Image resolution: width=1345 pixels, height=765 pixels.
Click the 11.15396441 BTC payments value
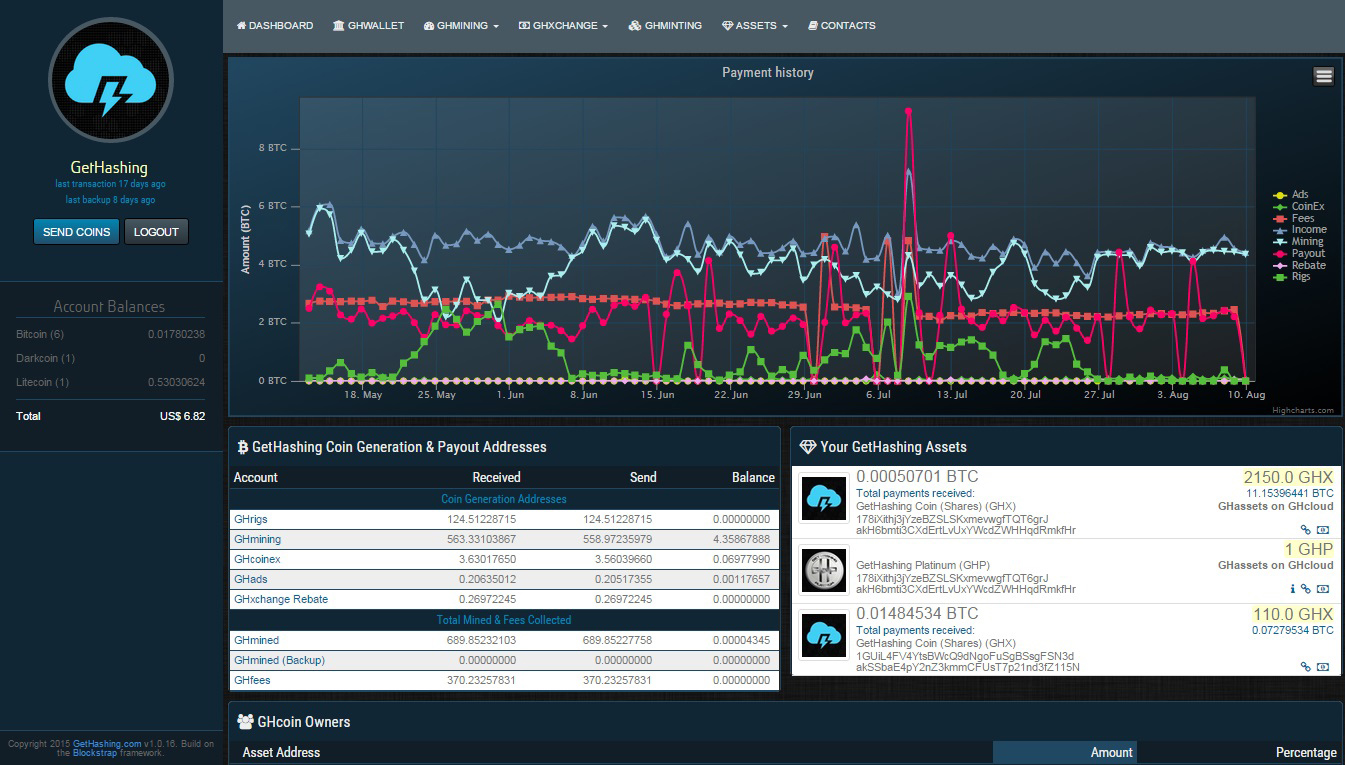coord(1290,493)
